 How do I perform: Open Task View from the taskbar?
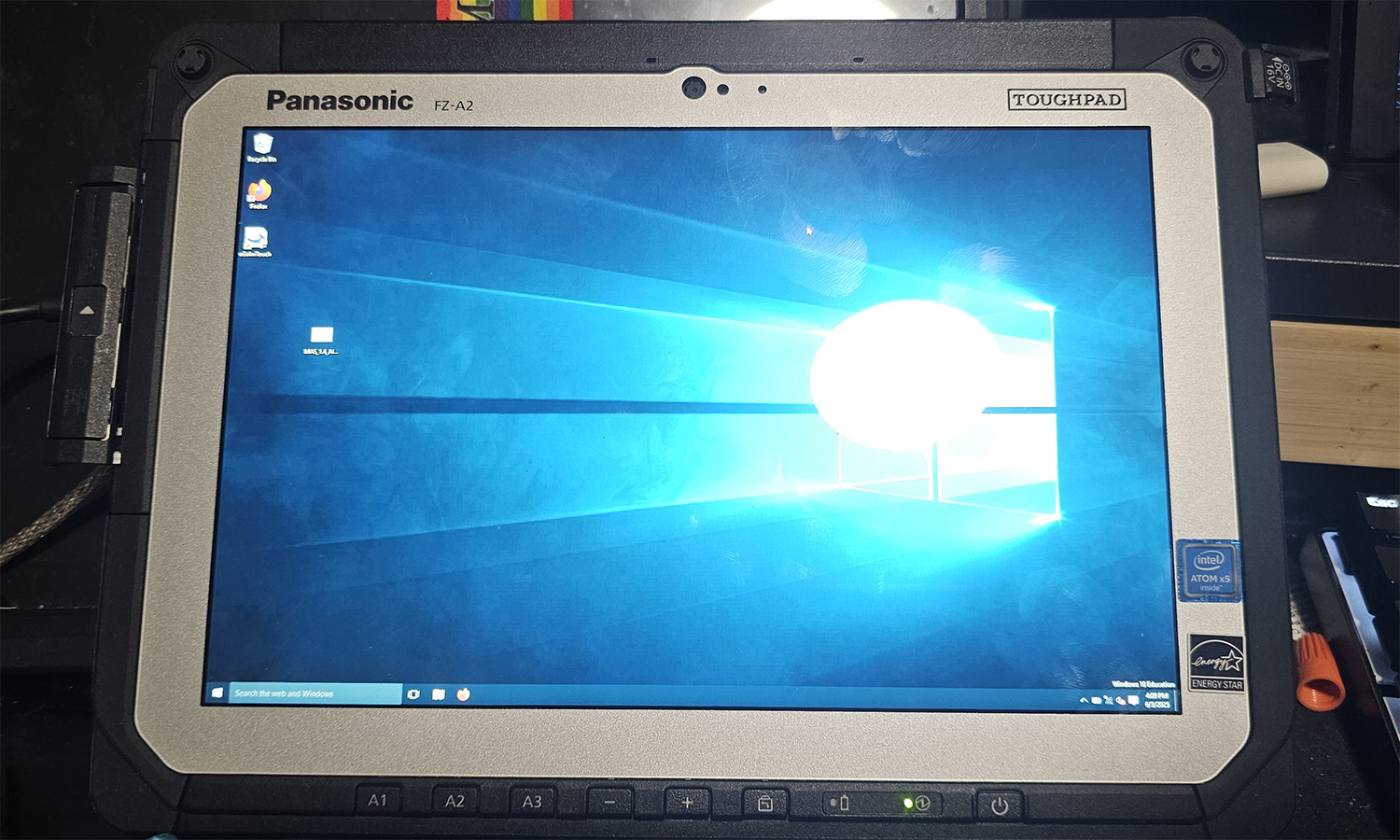[413, 693]
